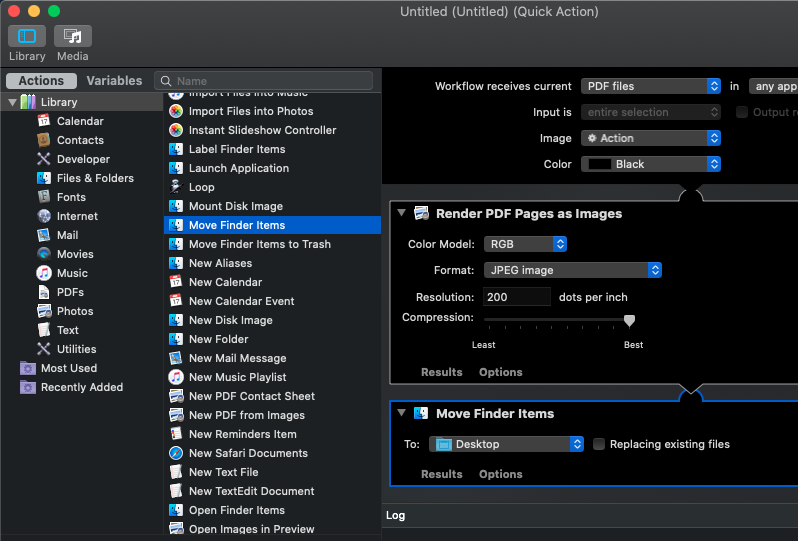Viewport: 798px width, 541px height.
Task: Open the To Desktop destination dropdown
Action: [x=506, y=444]
